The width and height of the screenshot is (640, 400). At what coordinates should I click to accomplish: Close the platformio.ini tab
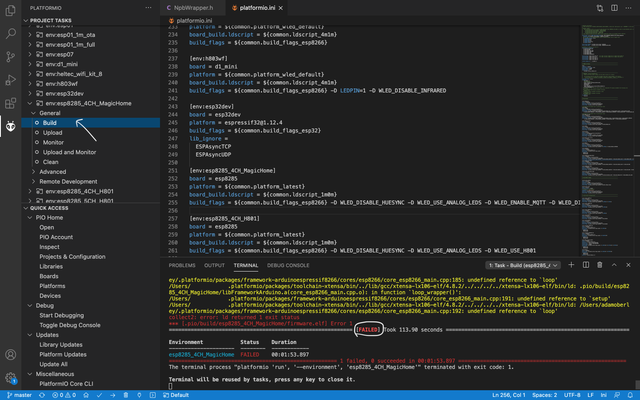point(281,8)
